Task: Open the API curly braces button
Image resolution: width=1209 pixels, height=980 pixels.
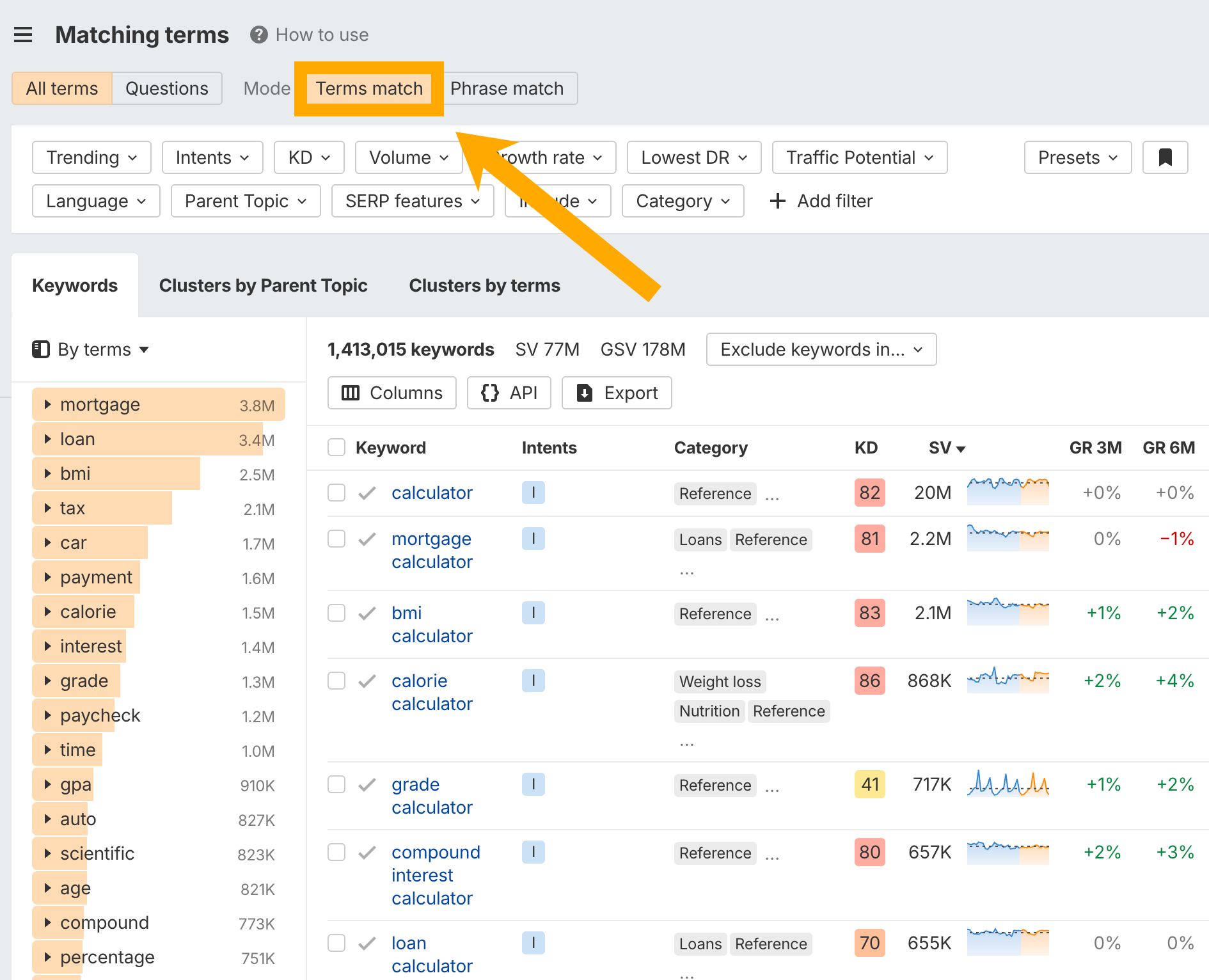Action: coord(509,393)
